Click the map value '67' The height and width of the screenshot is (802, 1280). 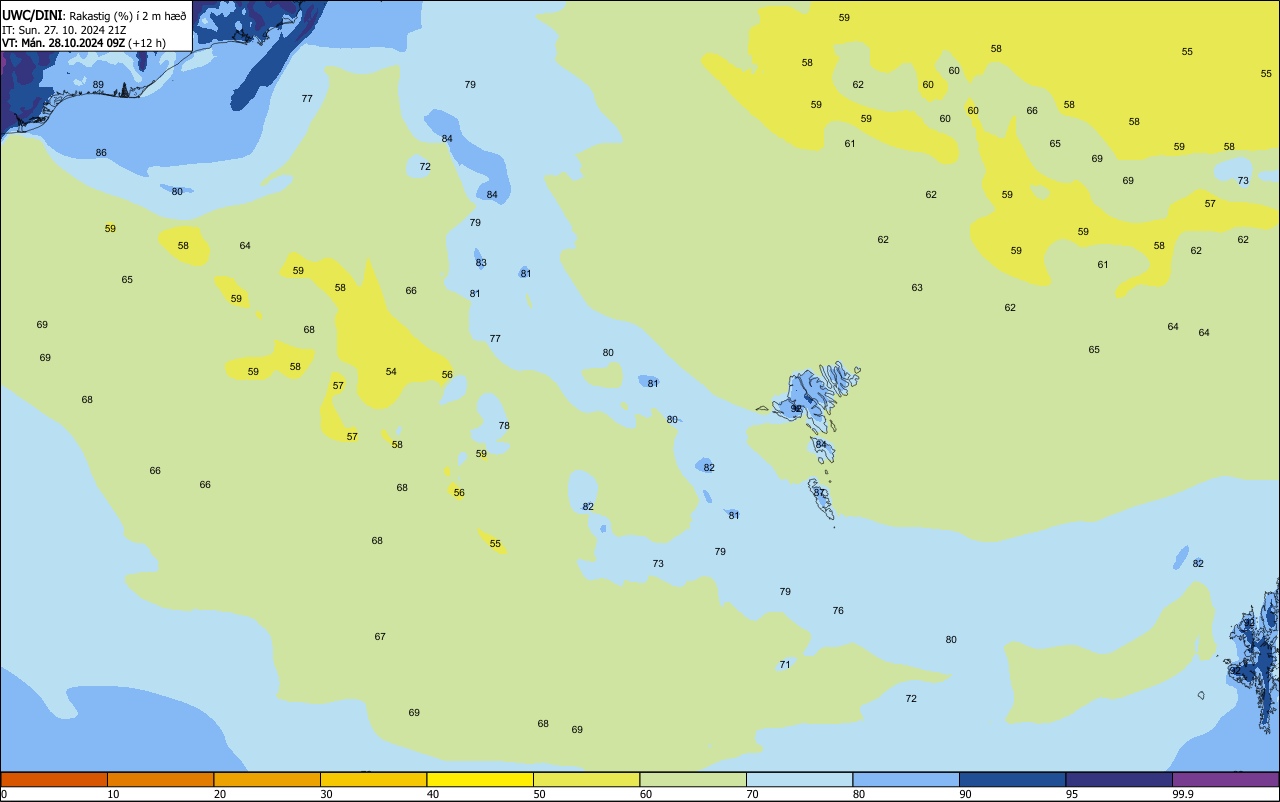(x=380, y=637)
